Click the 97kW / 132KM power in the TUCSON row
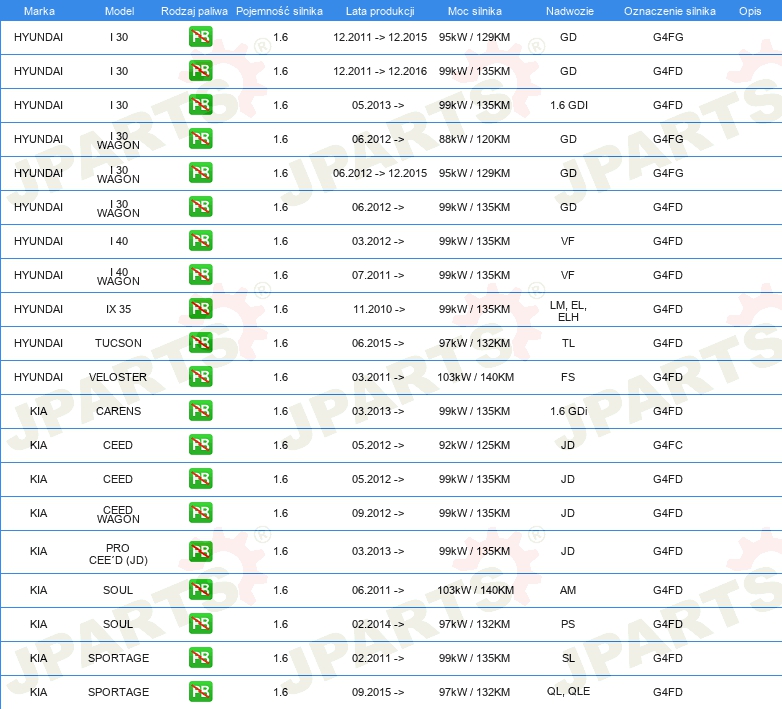The width and height of the screenshot is (782, 709). tap(474, 343)
